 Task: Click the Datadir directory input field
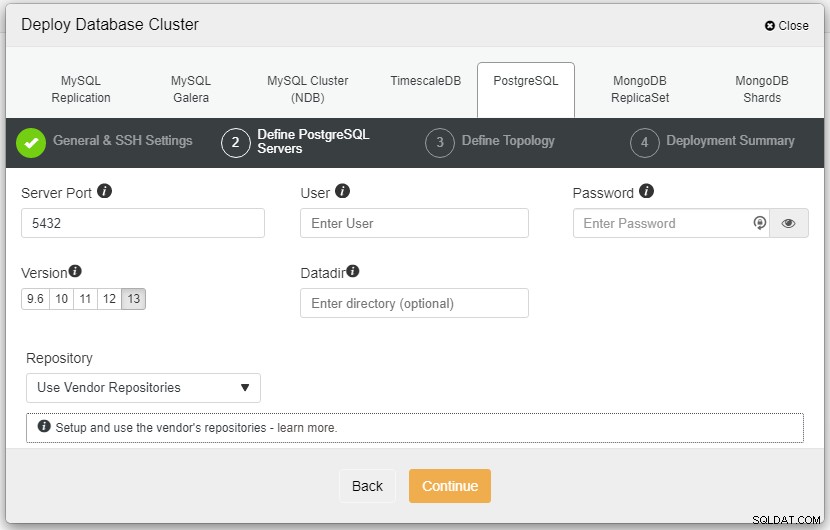(414, 303)
